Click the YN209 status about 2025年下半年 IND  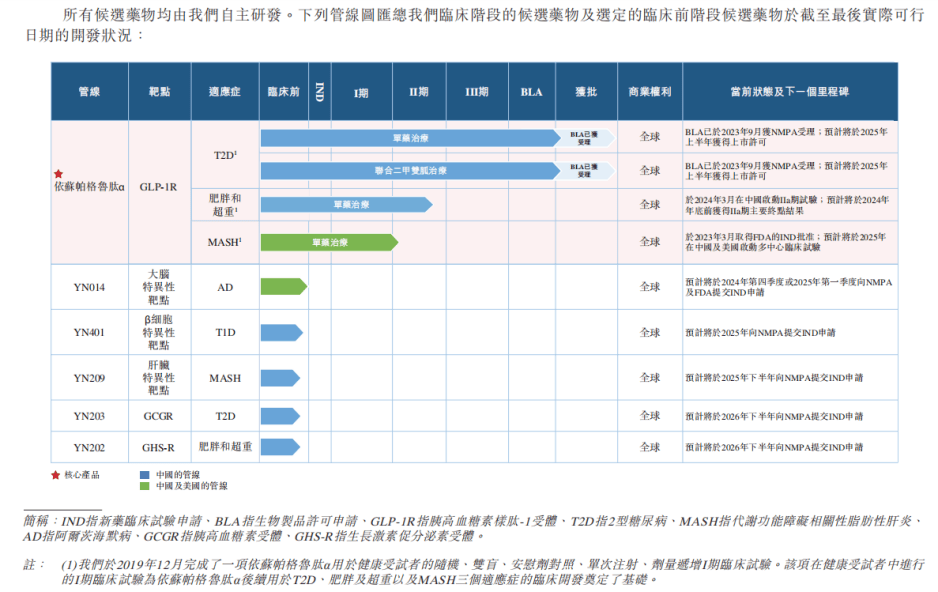[774, 378]
